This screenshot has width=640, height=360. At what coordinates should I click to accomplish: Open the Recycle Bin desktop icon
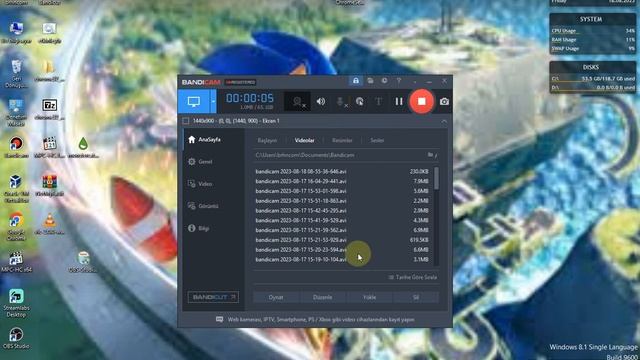[x=16, y=74]
